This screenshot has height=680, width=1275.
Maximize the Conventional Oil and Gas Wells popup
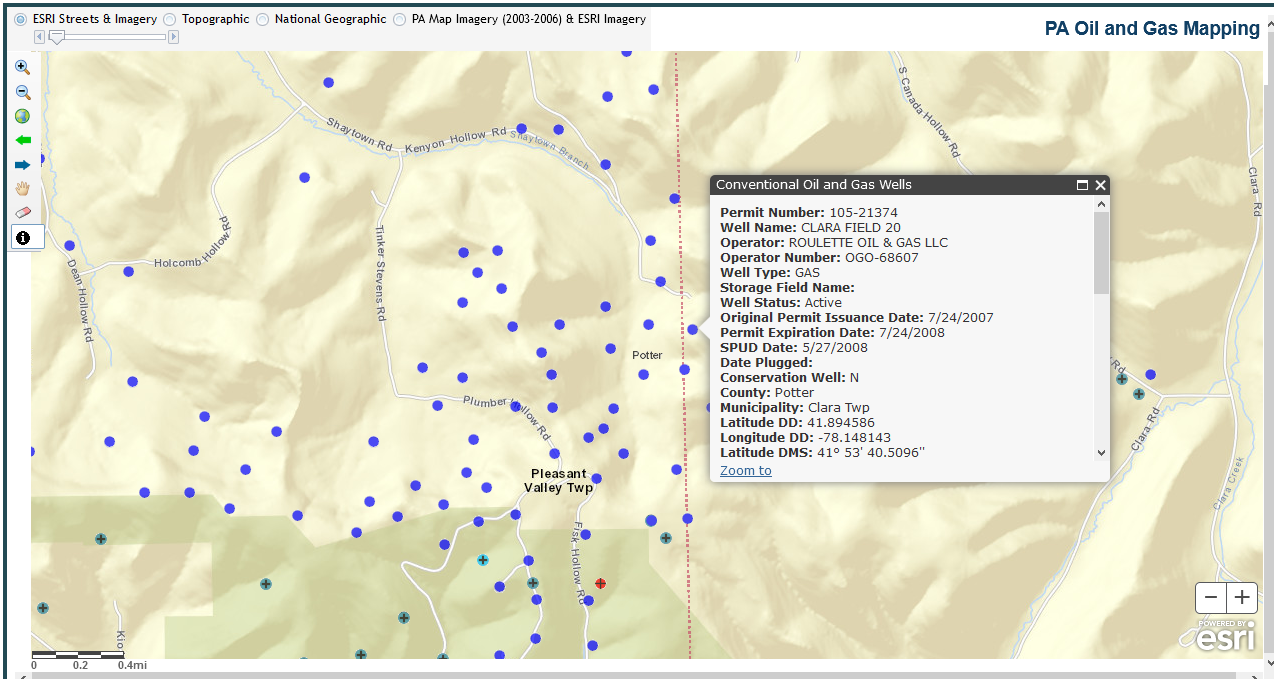pyautogui.click(x=1082, y=185)
